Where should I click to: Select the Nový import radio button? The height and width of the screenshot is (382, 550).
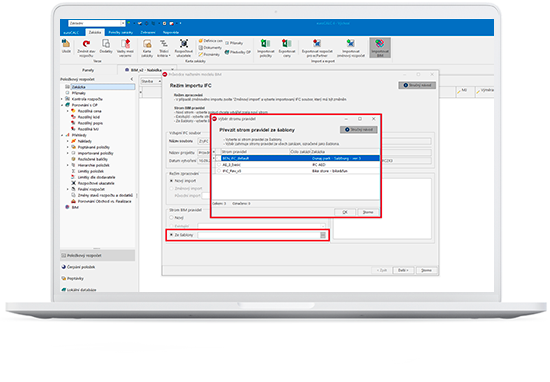(x=172, y=181)
